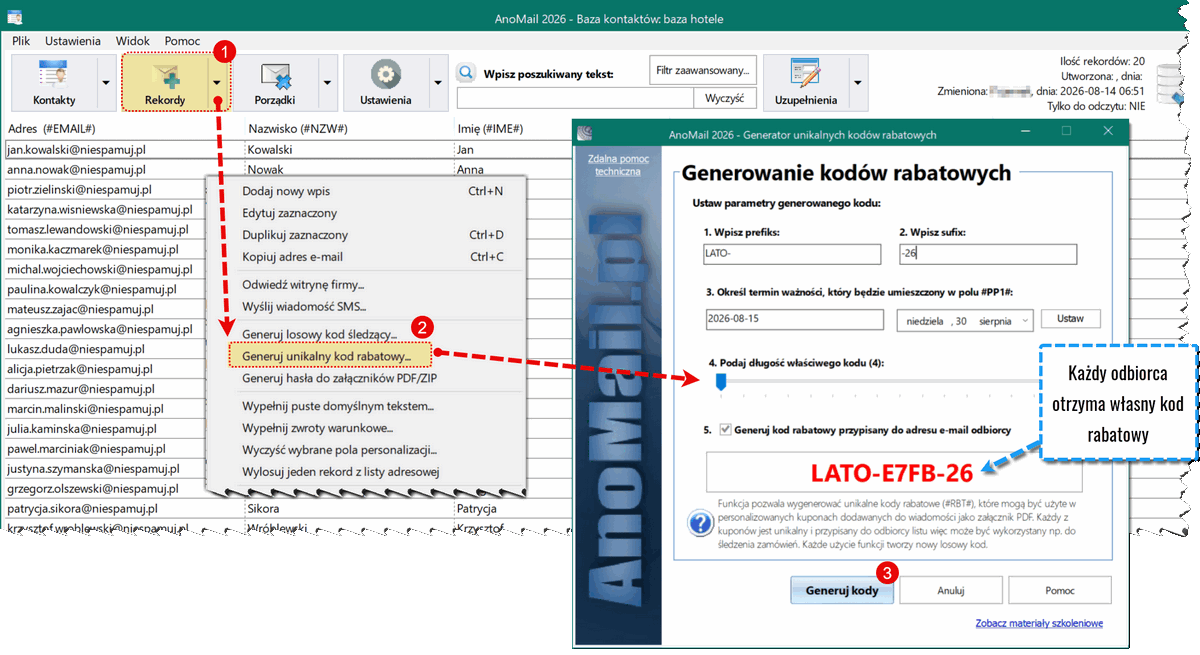Screen dimensions: 1200x655
Task: Open the Plik menu
Action: (22, 41)
